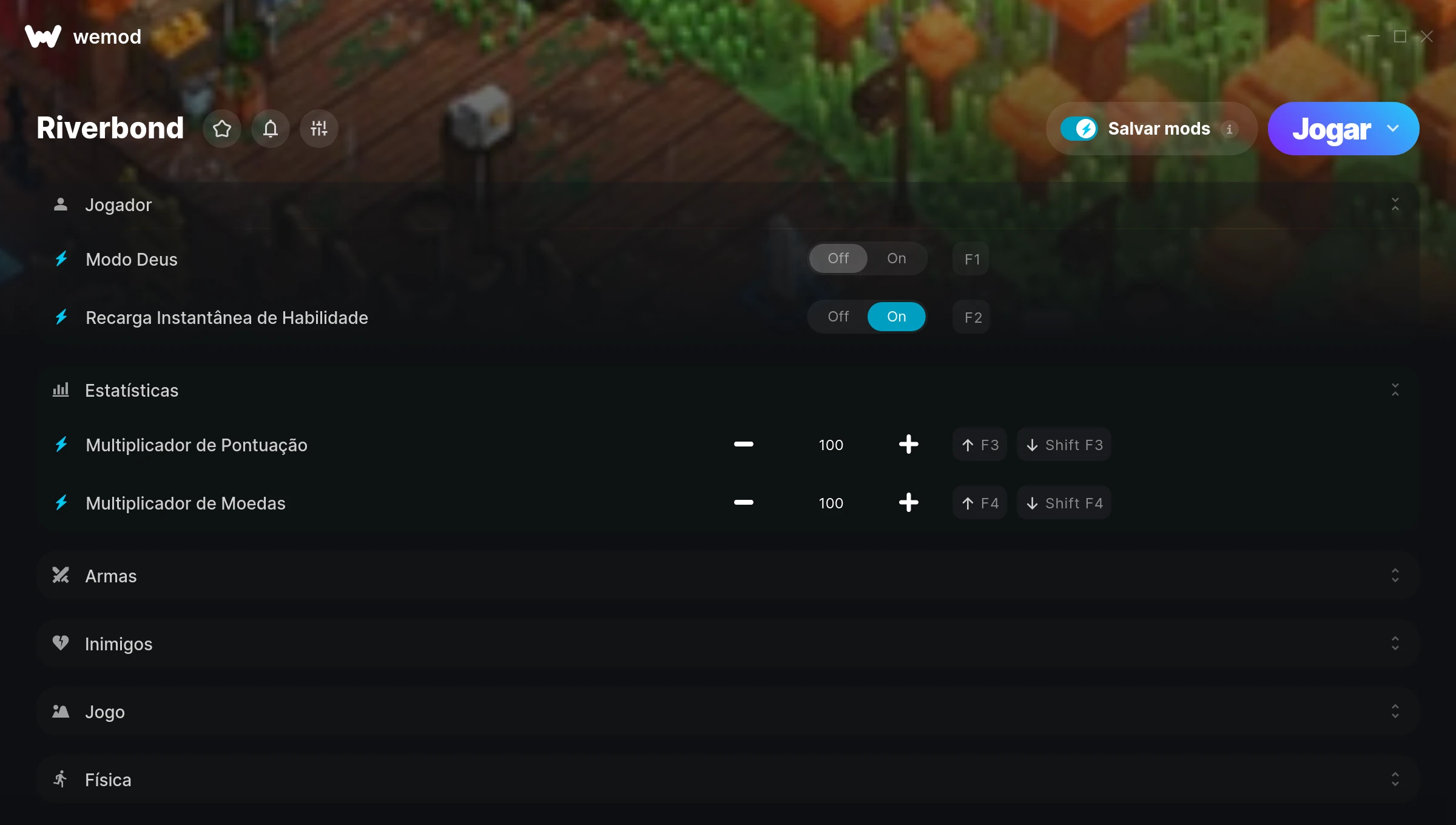Click the info icon next to Salvar mods

point(1229,129)
